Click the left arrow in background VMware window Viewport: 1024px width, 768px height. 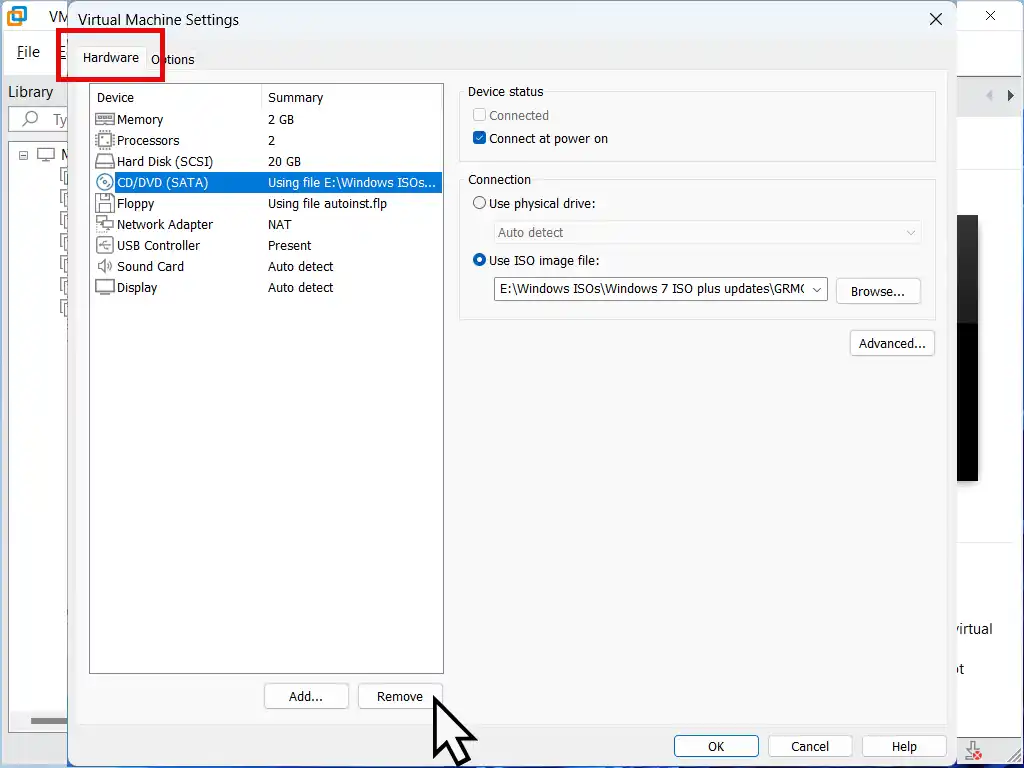pyautogui.click(x=989, y=96)
